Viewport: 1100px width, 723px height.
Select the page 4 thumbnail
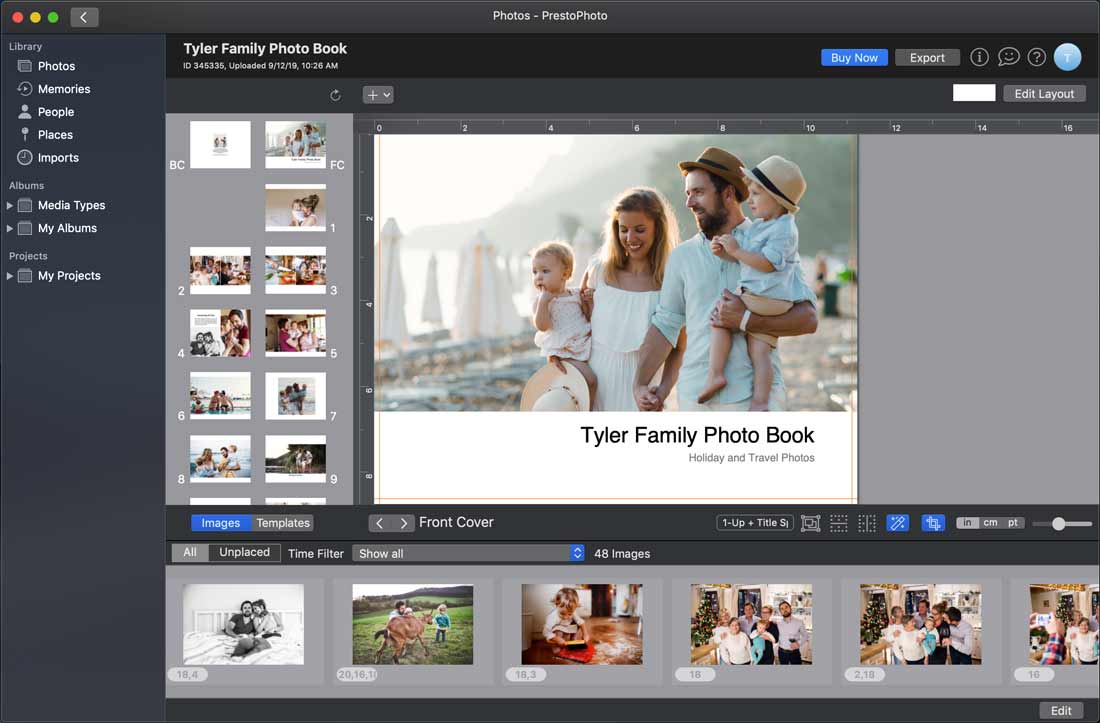[220, 333]
